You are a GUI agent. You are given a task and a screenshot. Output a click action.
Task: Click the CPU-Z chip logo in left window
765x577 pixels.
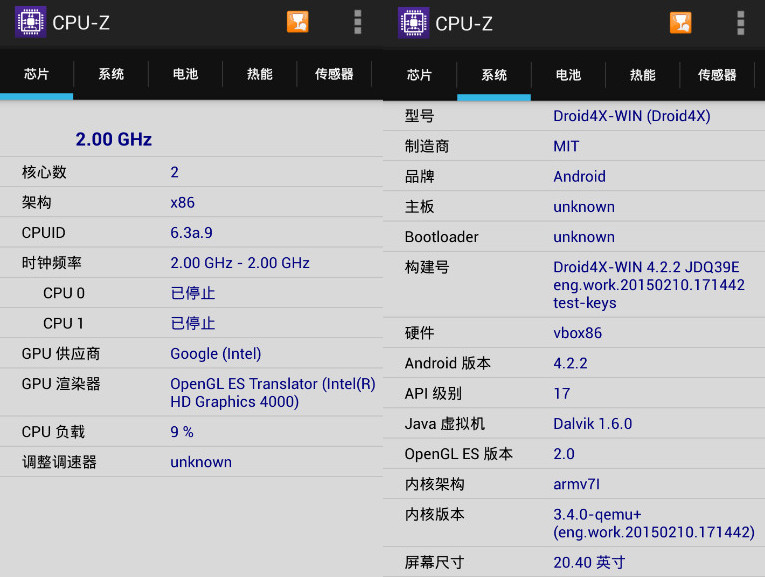[x=31, y=22]
